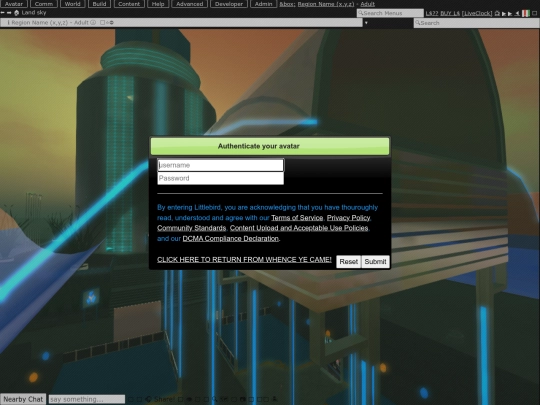The image size is (540, 405).
Task: Open the location bar history dropdown arrow
Action: tap(366, 23)
